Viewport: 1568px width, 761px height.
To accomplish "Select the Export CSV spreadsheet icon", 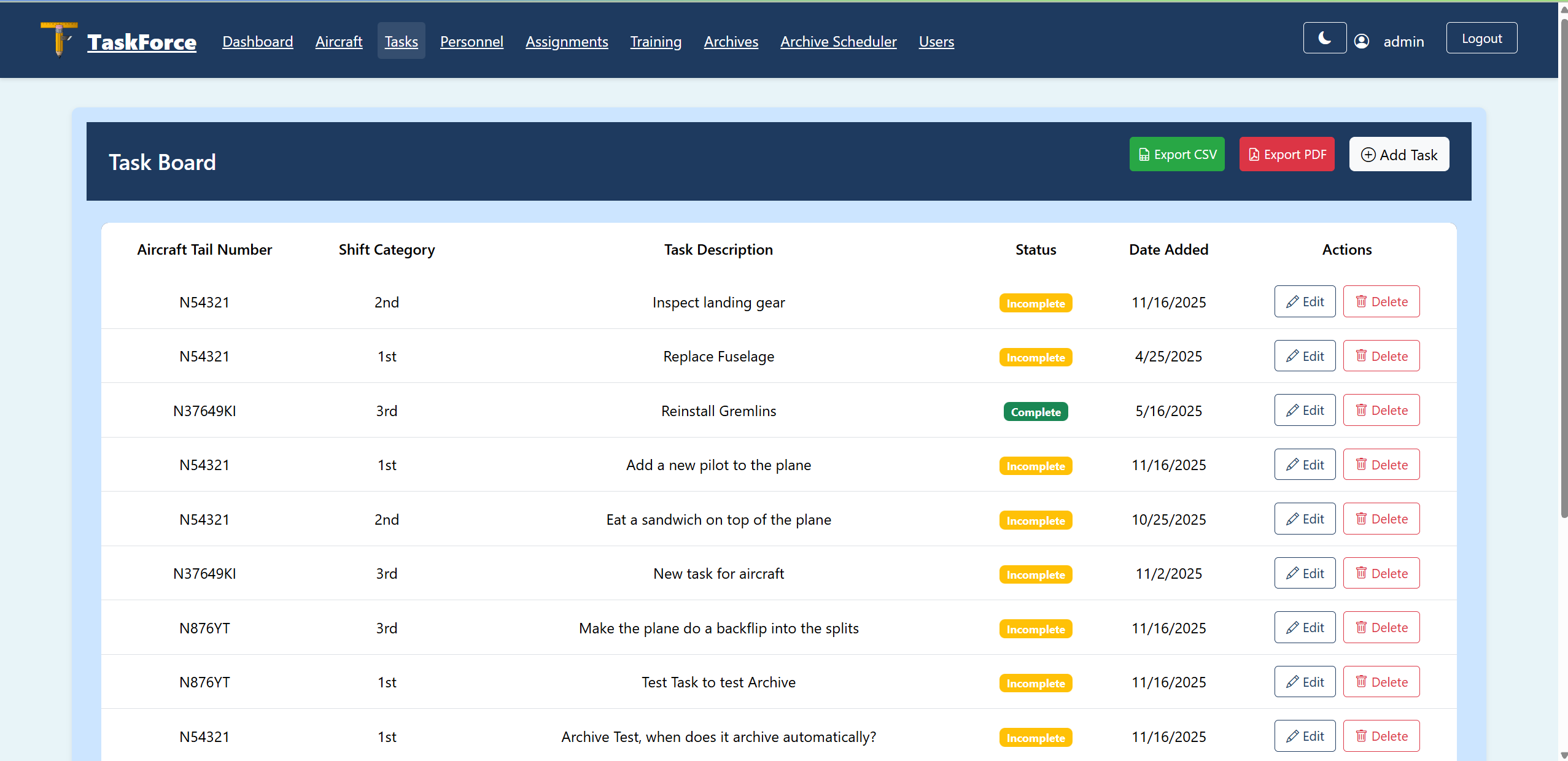I will tap(1144, 154).
